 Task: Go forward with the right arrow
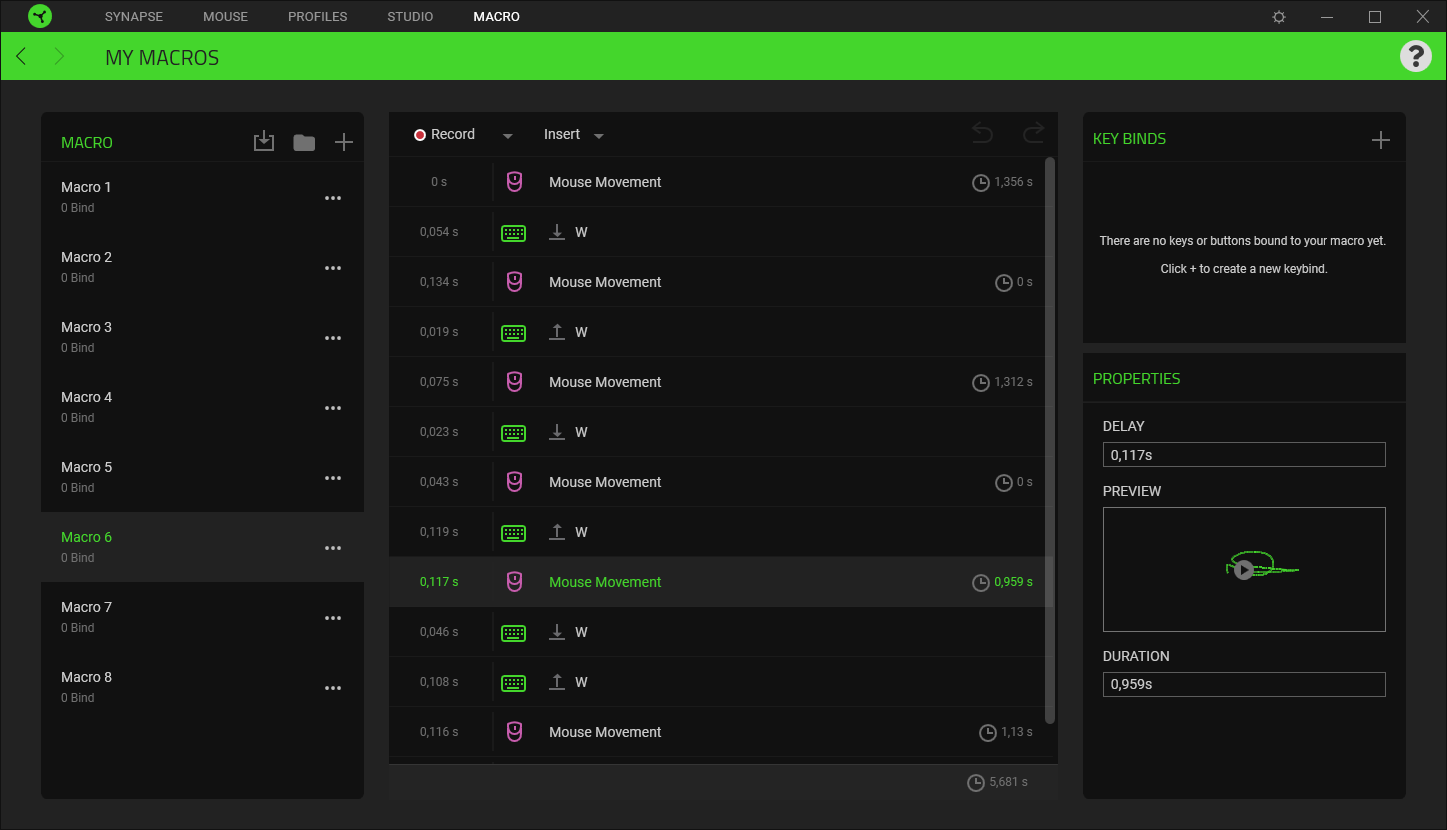point(59,56)
